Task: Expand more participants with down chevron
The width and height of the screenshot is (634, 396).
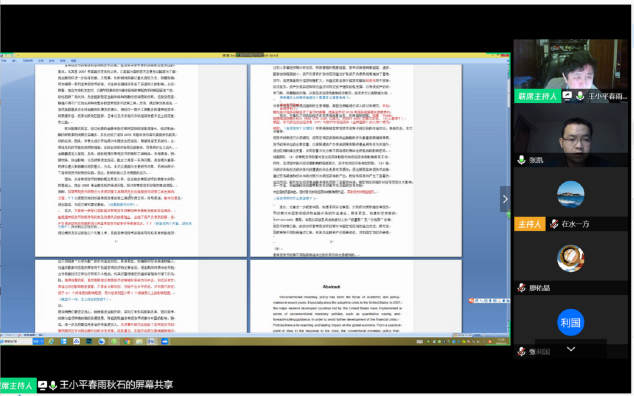Action: [x=571, y=349]
